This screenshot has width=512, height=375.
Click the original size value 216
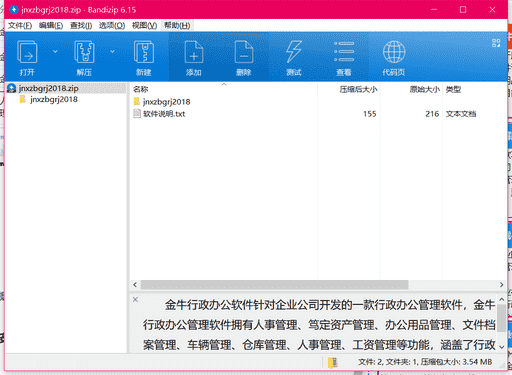coord(432,114)
